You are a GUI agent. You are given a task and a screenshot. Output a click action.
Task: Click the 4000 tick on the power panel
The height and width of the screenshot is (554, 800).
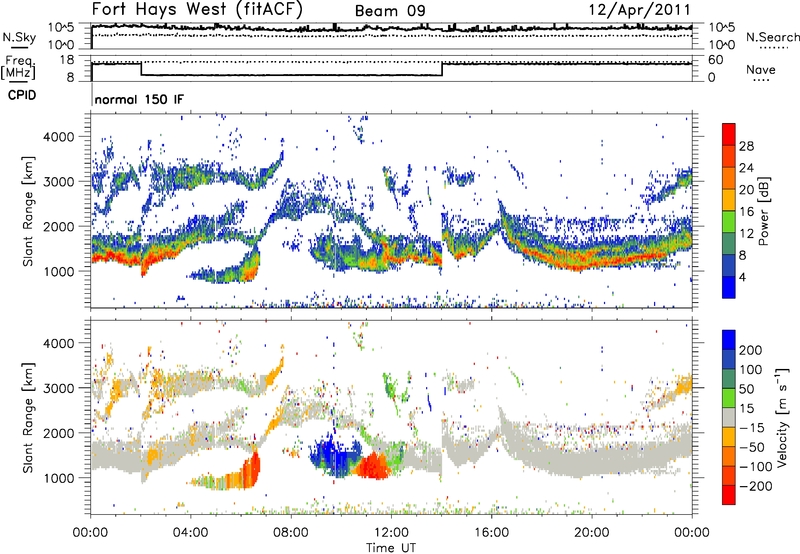pos(58,137)
